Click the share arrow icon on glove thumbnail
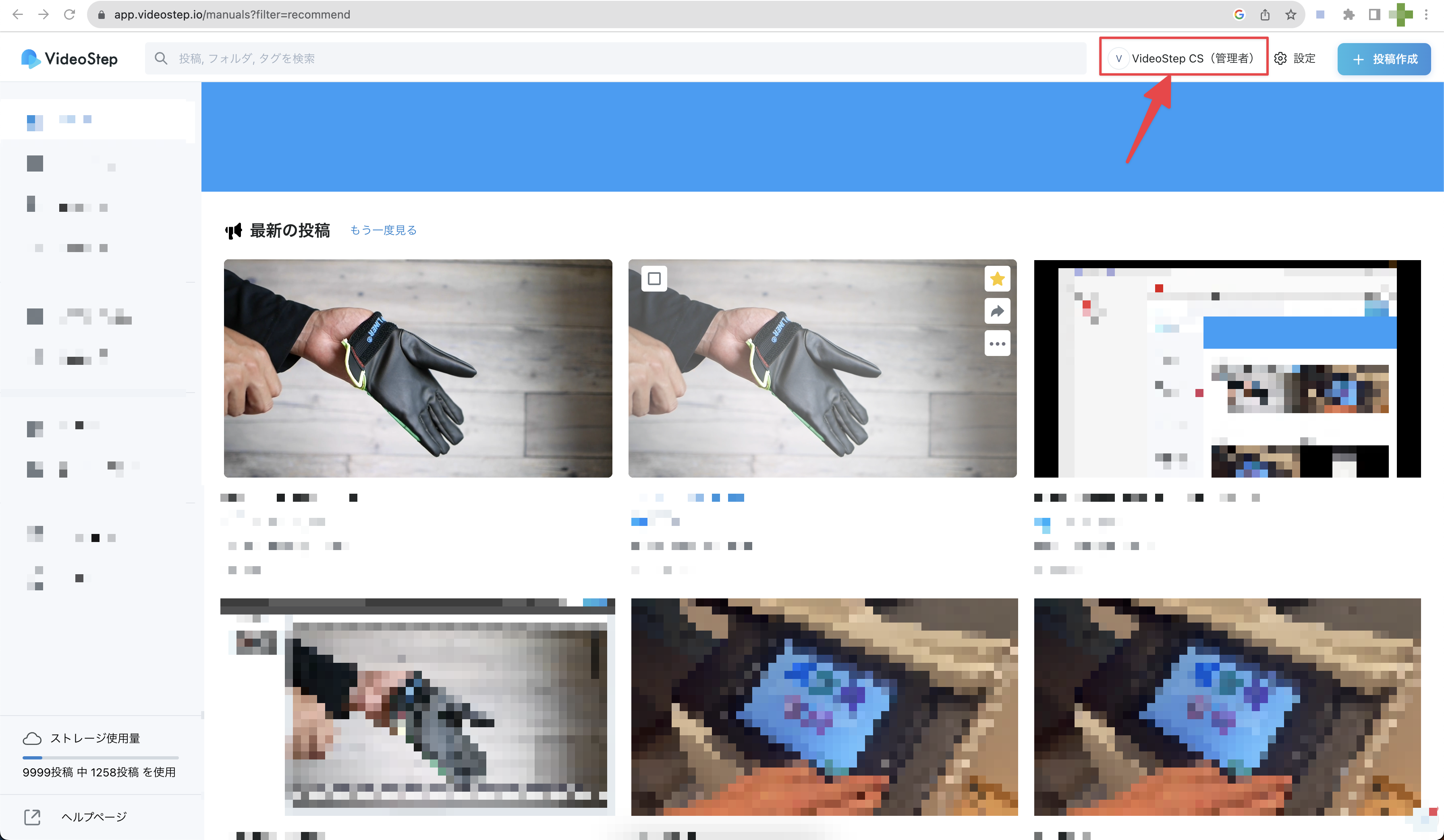 click(x=997, y=312)
